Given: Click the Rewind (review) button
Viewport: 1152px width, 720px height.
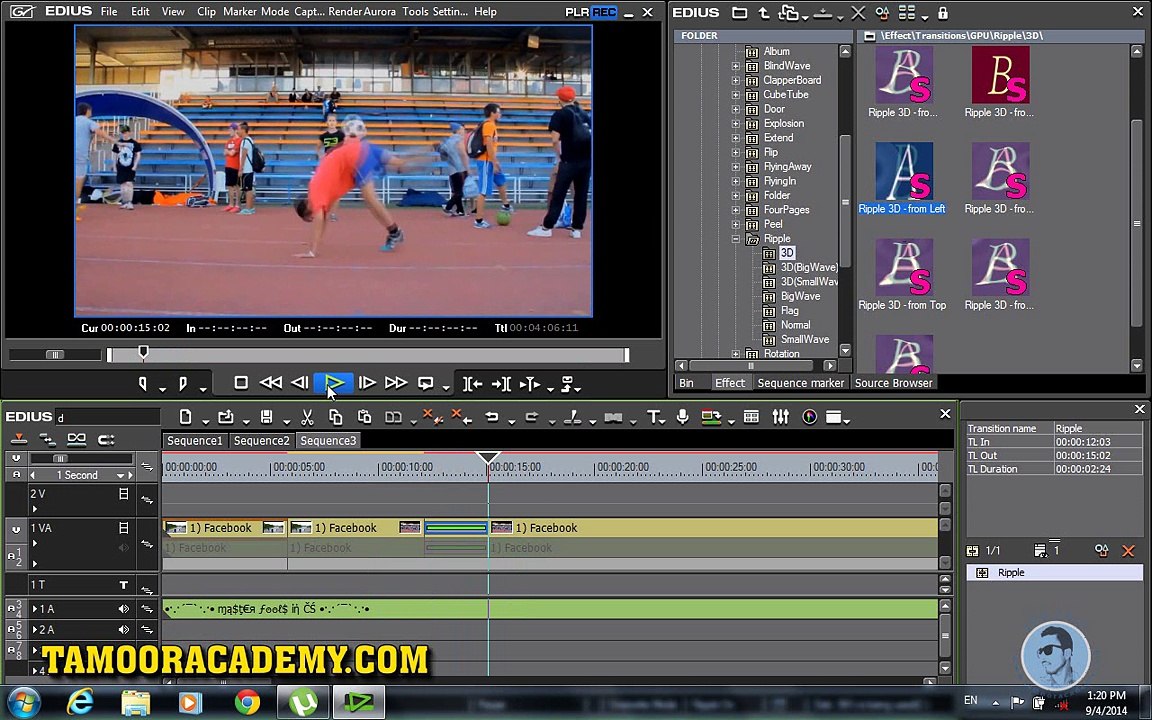Looking at the screenshot, I should click(270, 383).
